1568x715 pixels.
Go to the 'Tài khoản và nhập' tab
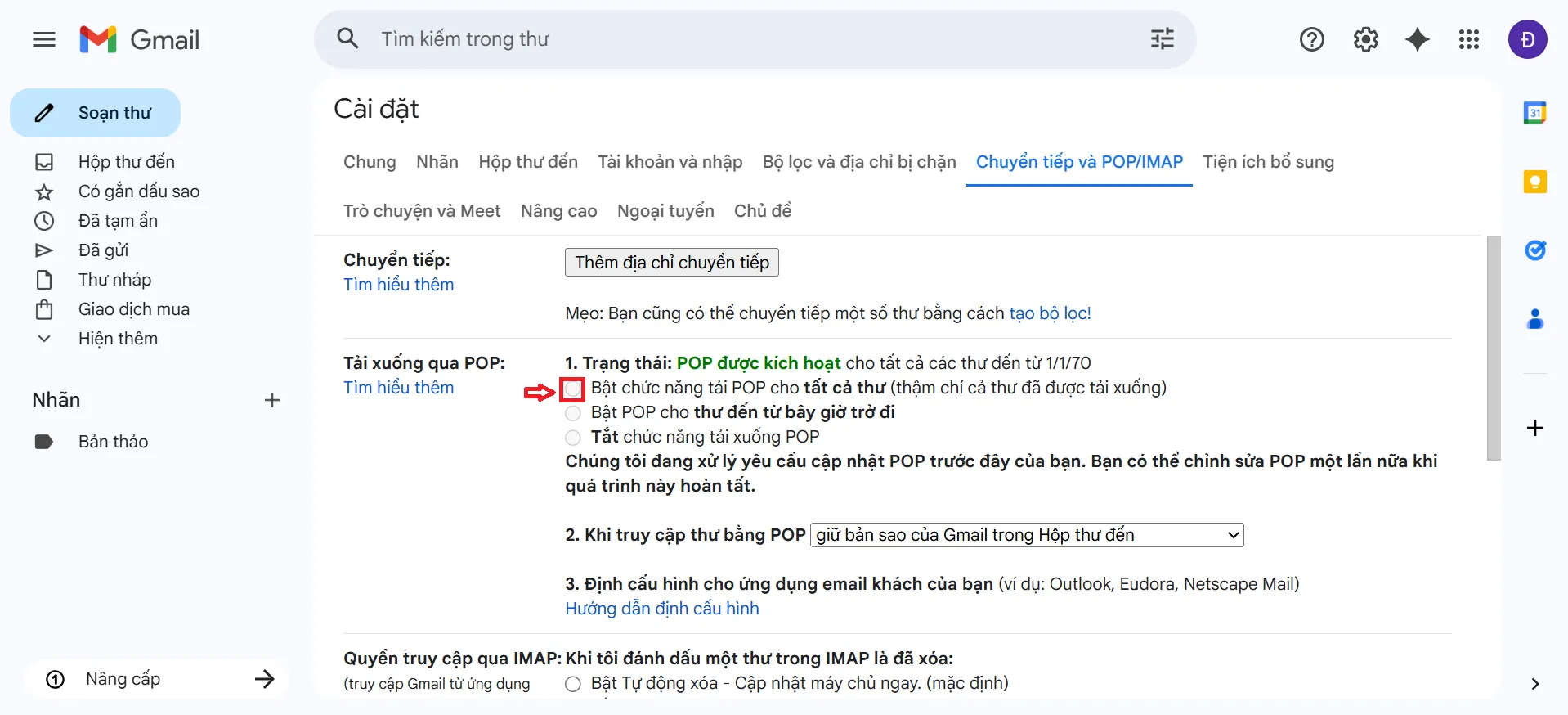pos(670,162)
